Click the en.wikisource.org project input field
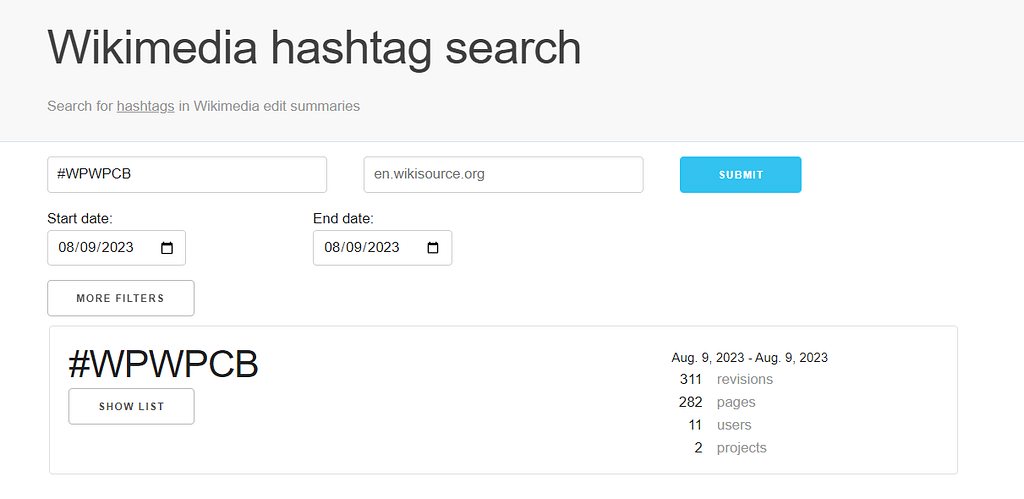Image resolution: width=1024 pixels, height=499 pixels. 503,174
